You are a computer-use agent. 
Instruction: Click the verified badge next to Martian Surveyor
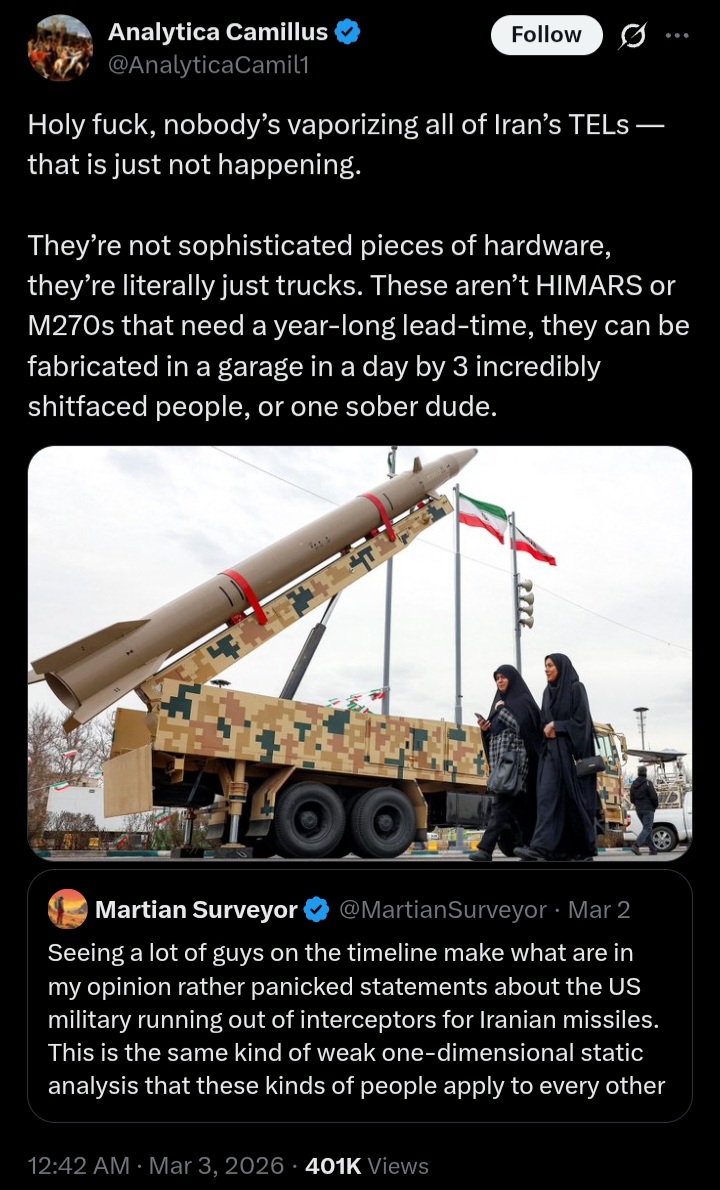[x=316, y=909]
